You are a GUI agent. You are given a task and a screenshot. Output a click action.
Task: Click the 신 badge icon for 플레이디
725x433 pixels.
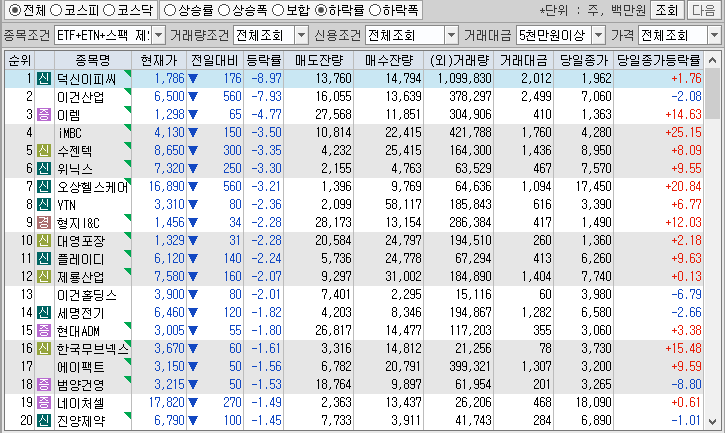44,259
